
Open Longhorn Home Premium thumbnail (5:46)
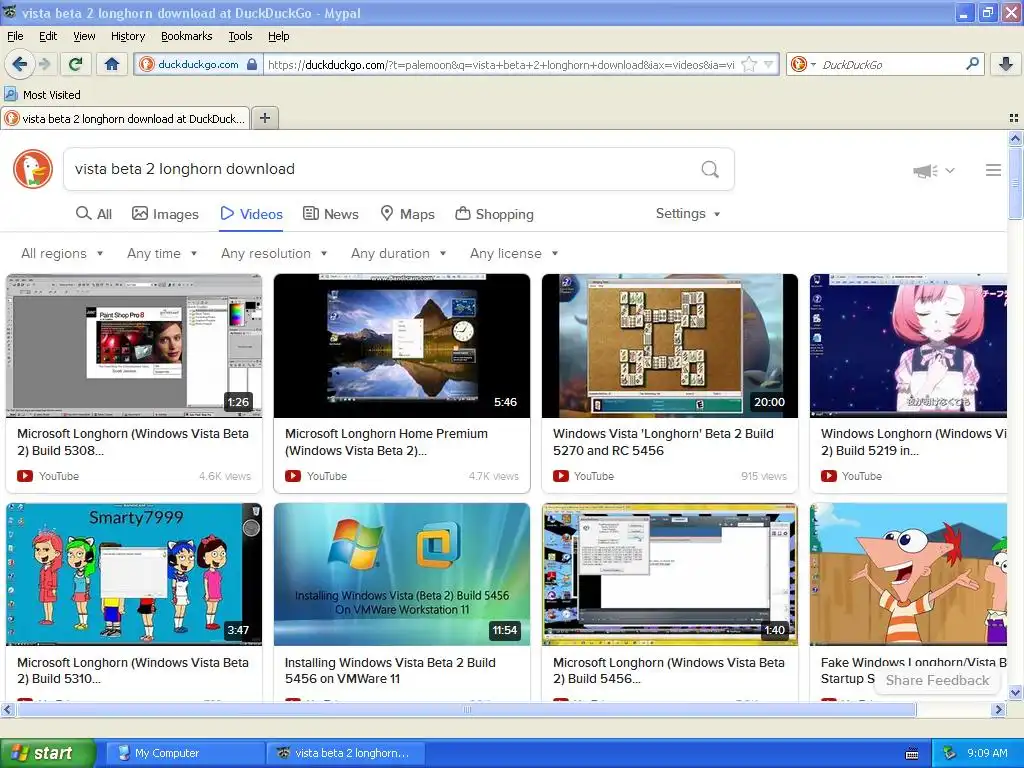402,345
